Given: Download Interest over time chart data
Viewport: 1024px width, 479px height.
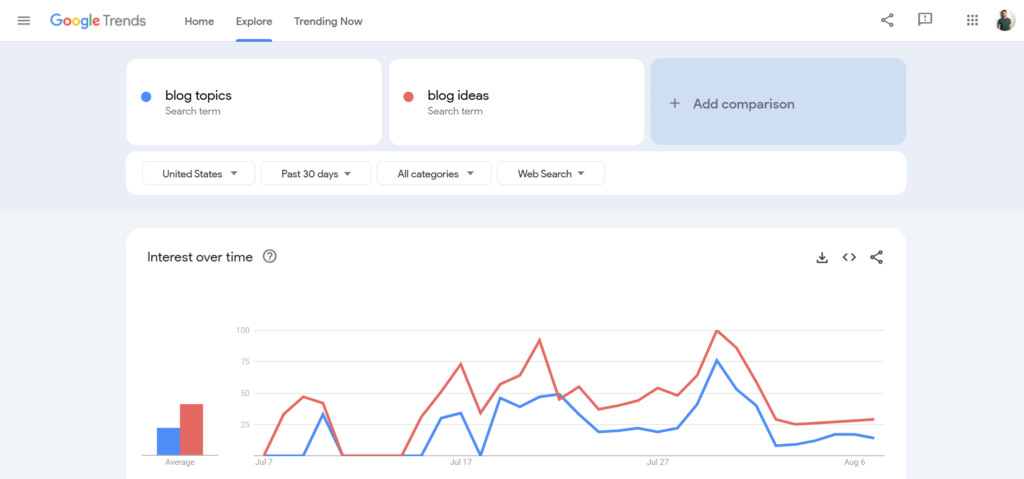Looking at the screenshot, I should click(822, 257).
